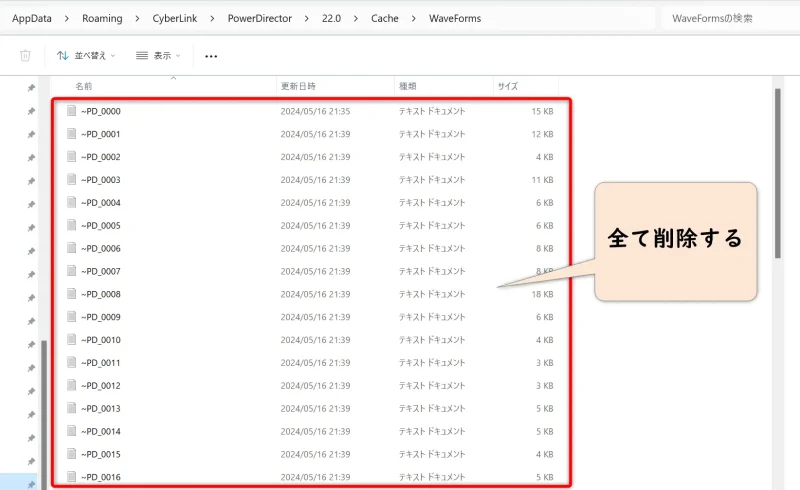This screenshot has width=800, height=490.
Task: Select file name ~PD_0001
Action: 101,134
